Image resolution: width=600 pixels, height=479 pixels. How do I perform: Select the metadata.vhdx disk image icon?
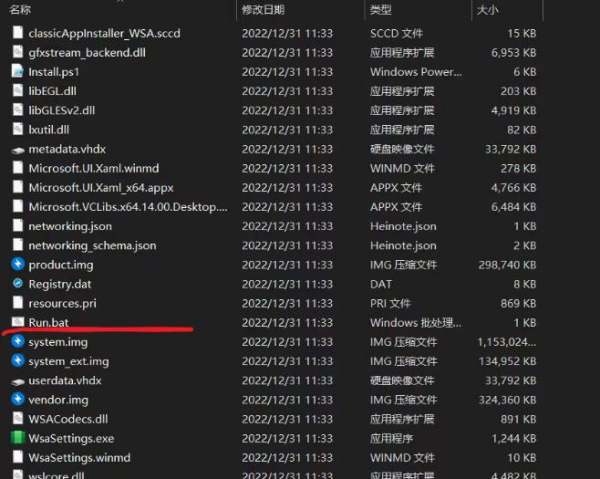click(x=18, y=150)
